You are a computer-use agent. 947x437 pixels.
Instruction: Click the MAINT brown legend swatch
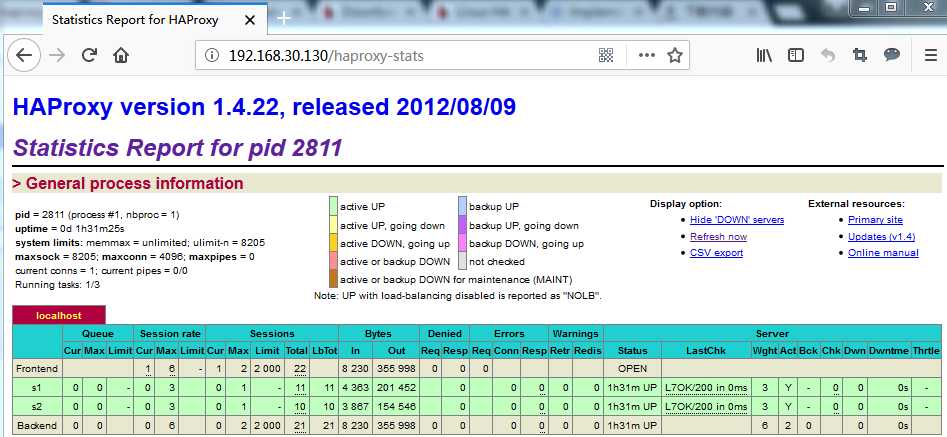[333, 279]
